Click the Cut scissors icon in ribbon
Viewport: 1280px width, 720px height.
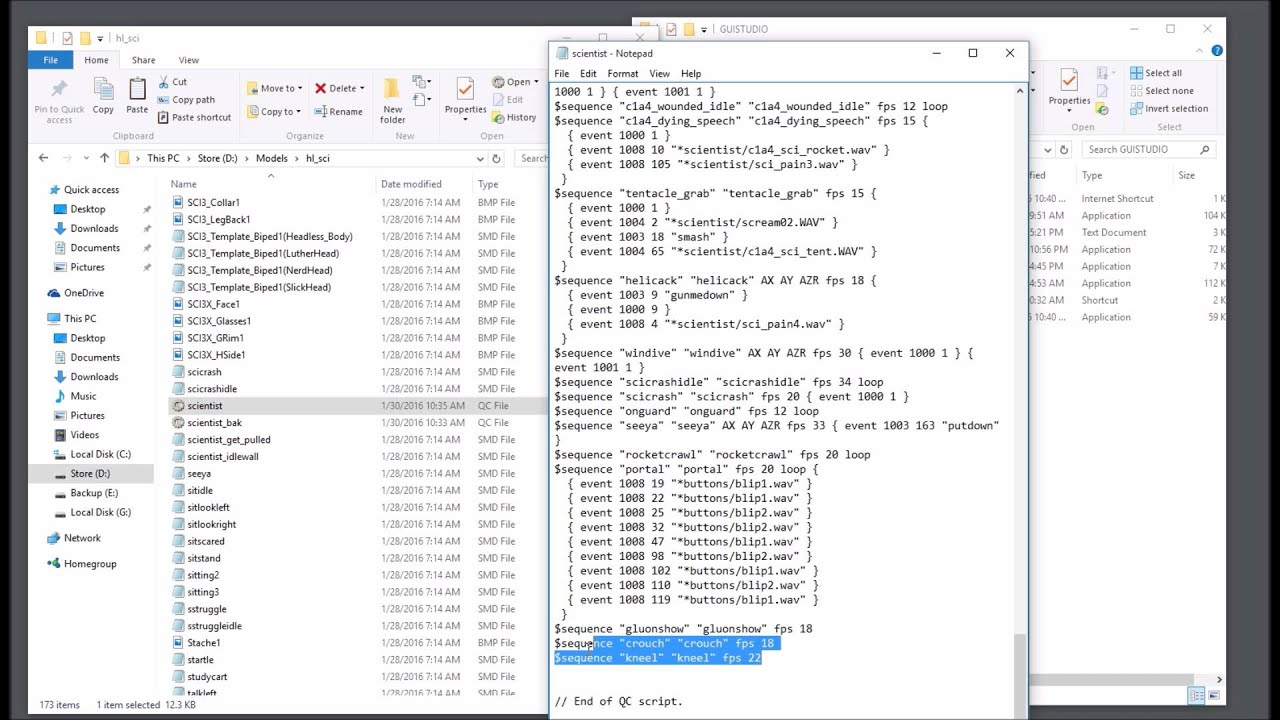(x=162, y=82)
